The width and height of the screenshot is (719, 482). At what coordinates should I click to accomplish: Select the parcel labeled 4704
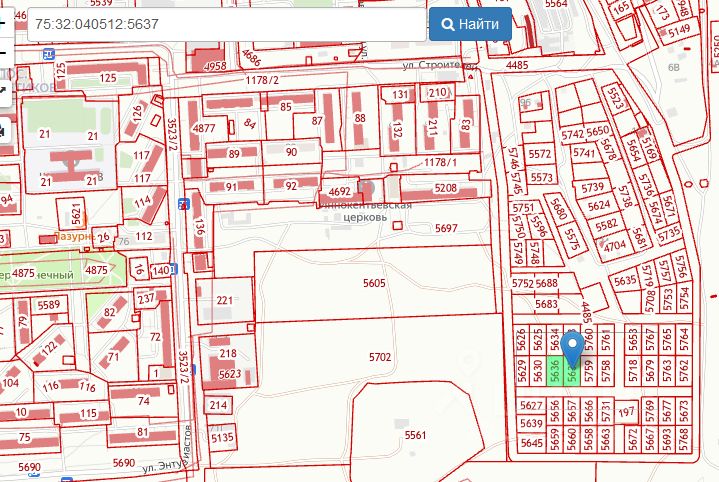click(614, 246)
